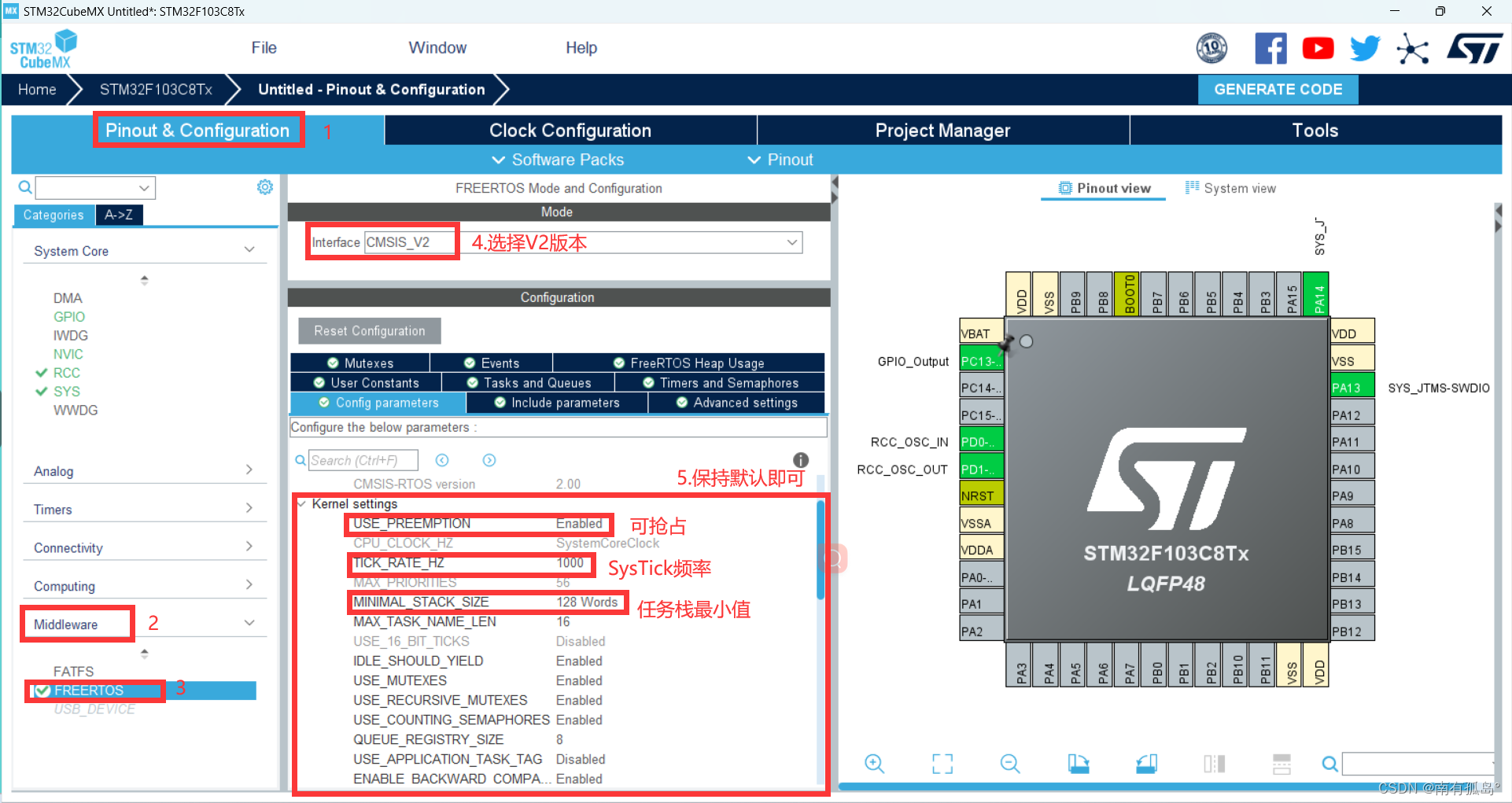Click the pinout search input field
The image size is (1512, 803).
tap(1418, 763)
